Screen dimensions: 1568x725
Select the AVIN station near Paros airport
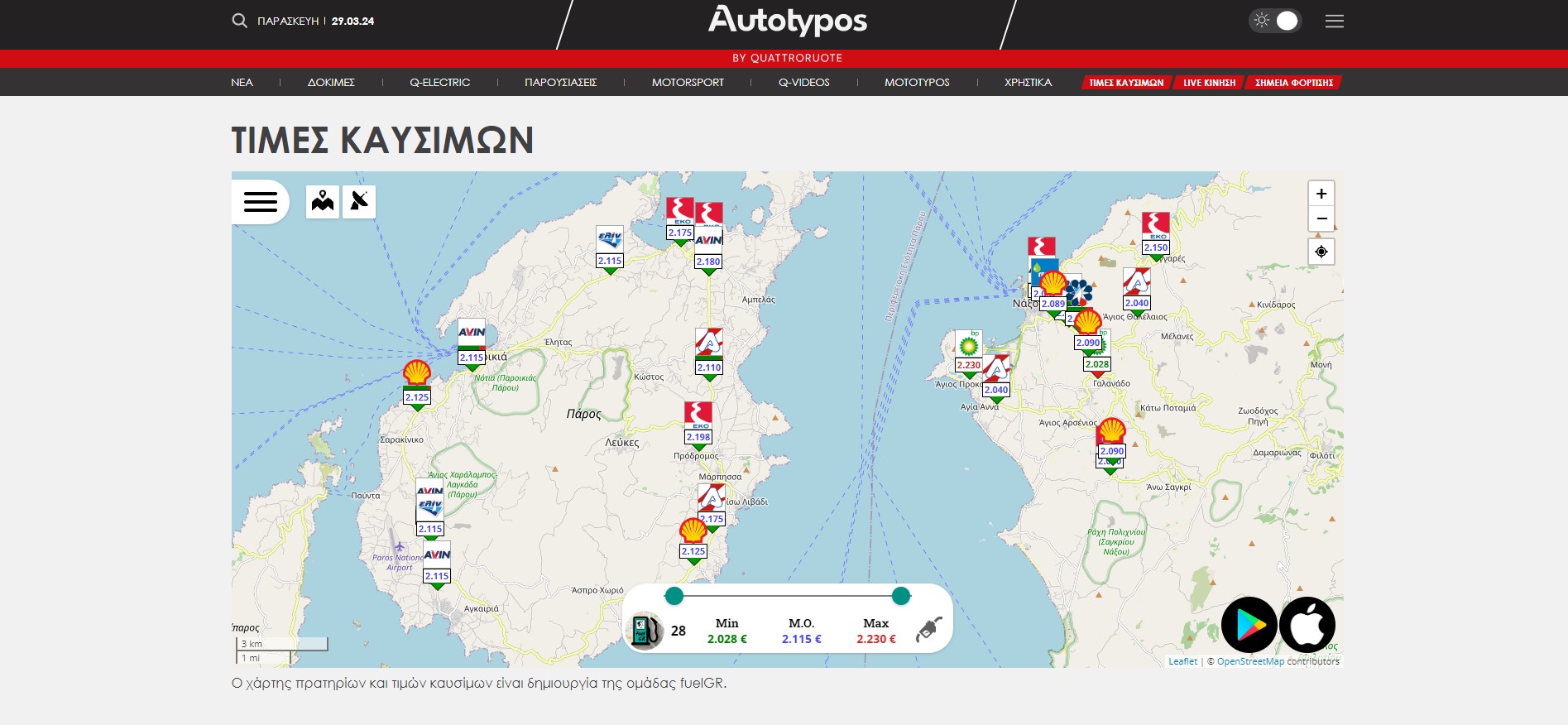coord(437,564)
